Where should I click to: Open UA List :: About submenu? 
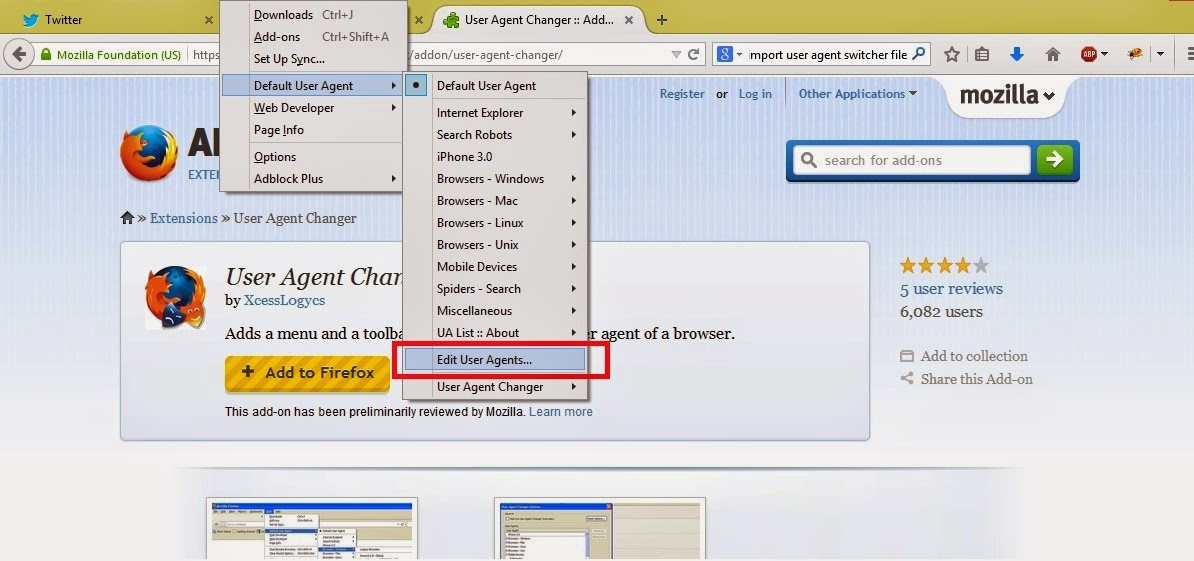[x=495, y=333]
